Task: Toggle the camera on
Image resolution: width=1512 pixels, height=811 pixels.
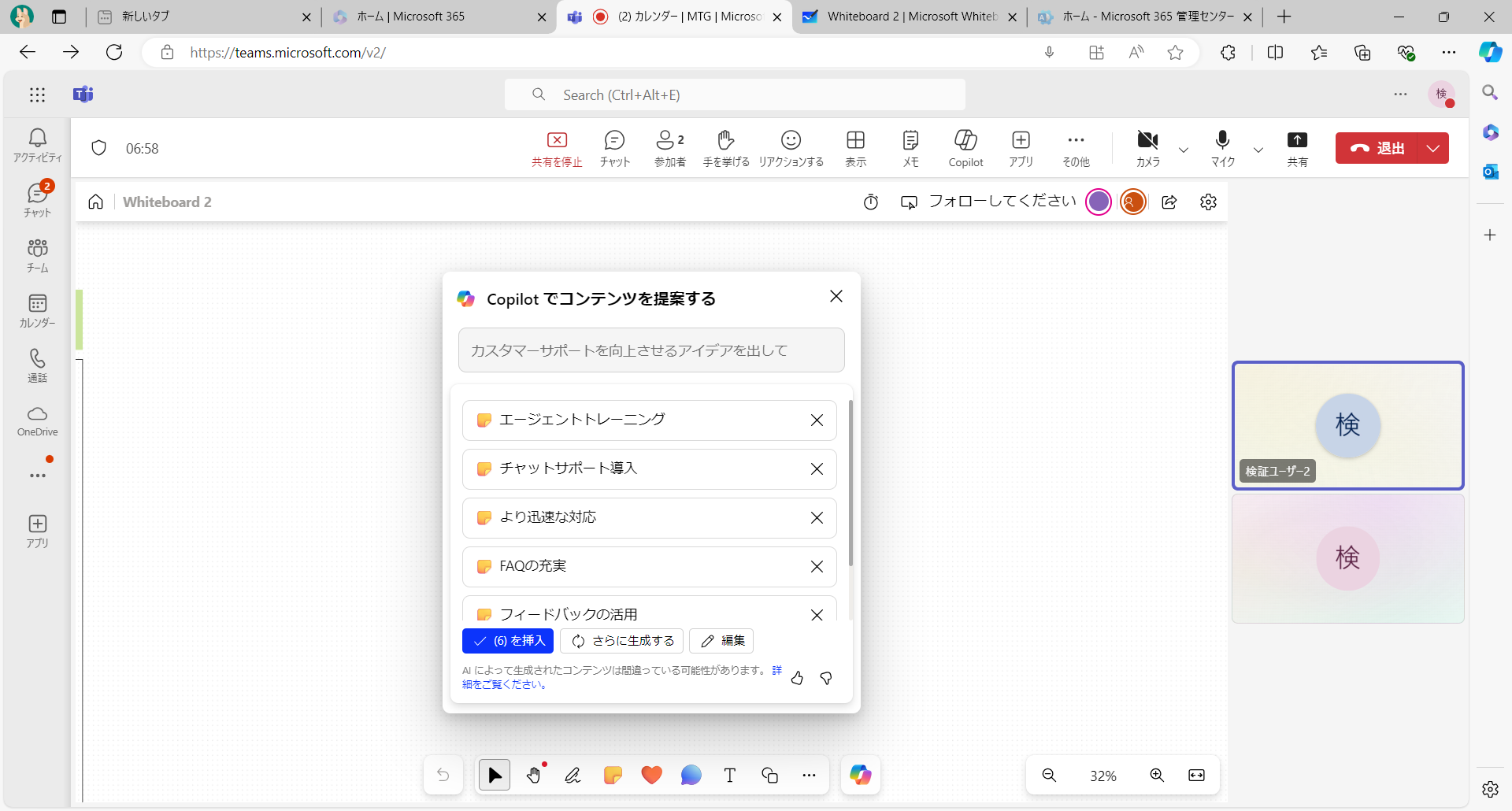Action: [1147, 148]
